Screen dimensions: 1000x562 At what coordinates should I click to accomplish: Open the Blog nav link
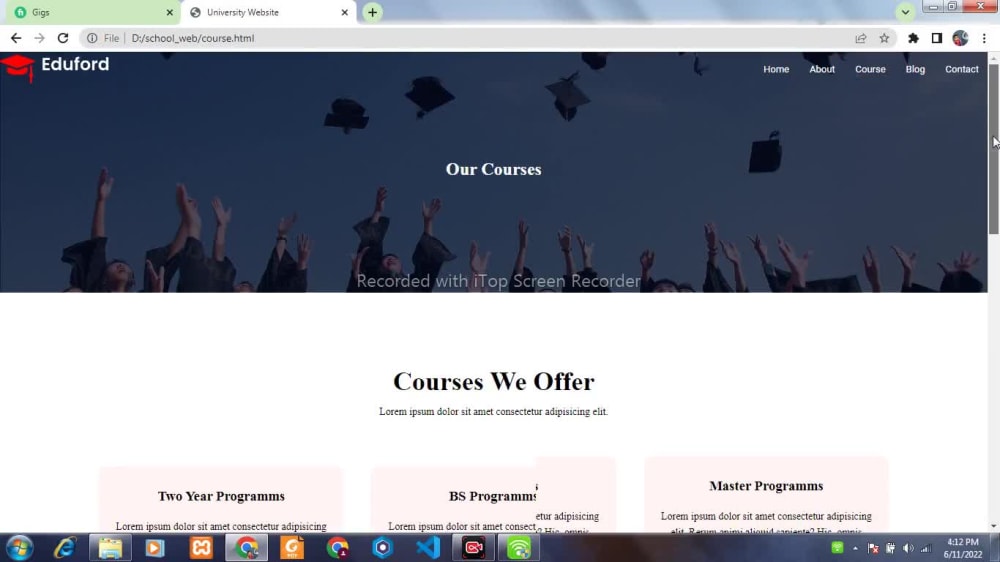(915, 69)
